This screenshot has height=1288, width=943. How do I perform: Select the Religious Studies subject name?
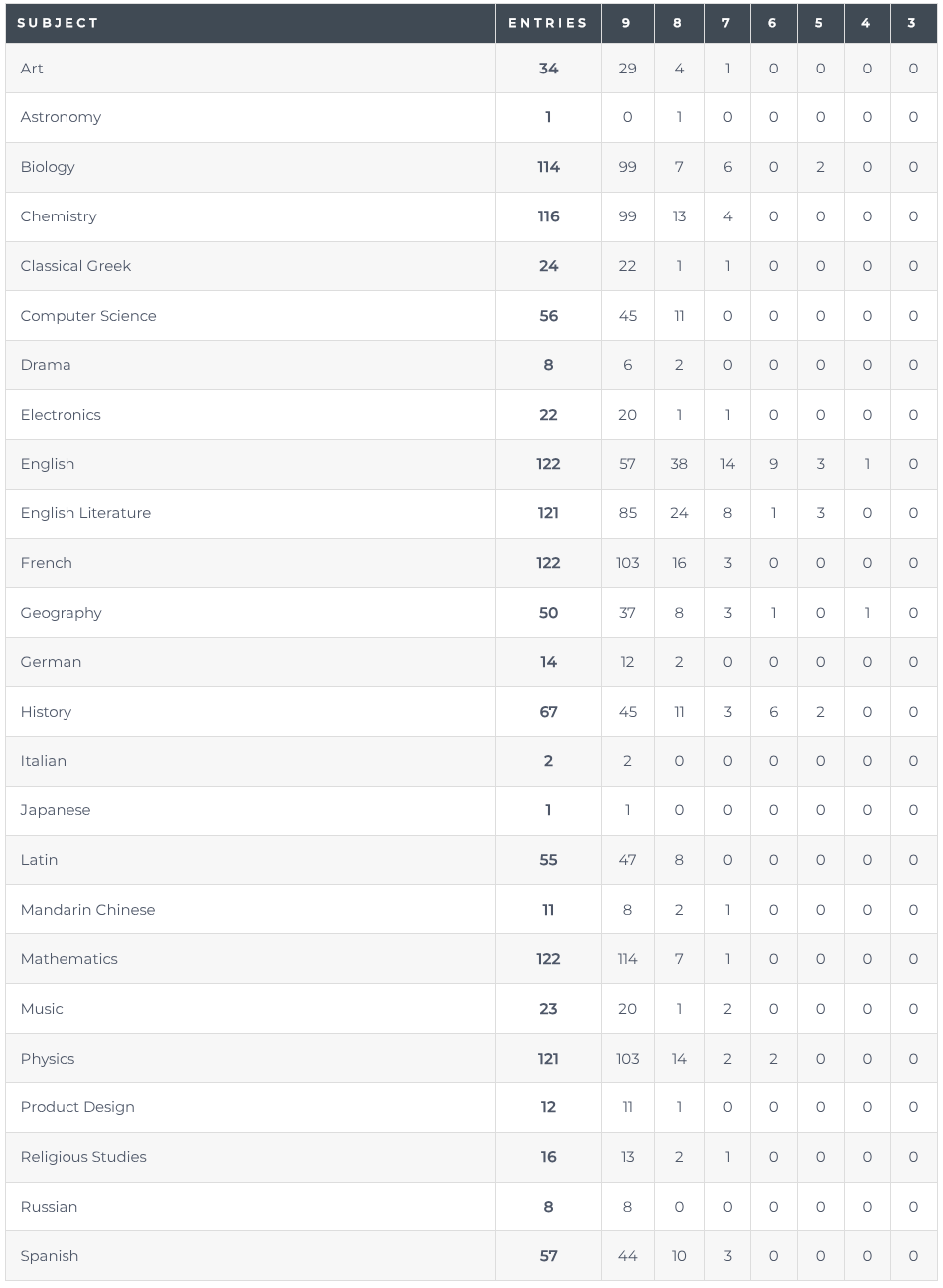[x=83, y=1157]
